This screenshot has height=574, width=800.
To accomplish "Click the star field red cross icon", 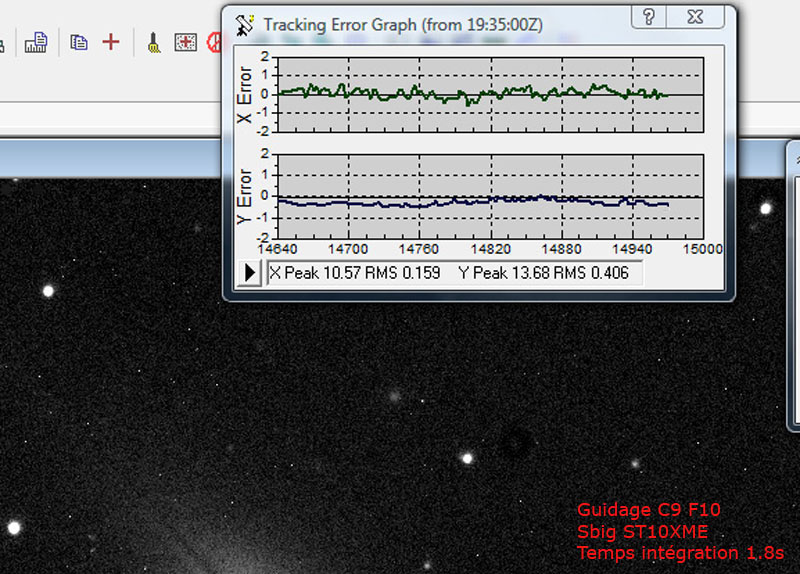I will point(185,42).
